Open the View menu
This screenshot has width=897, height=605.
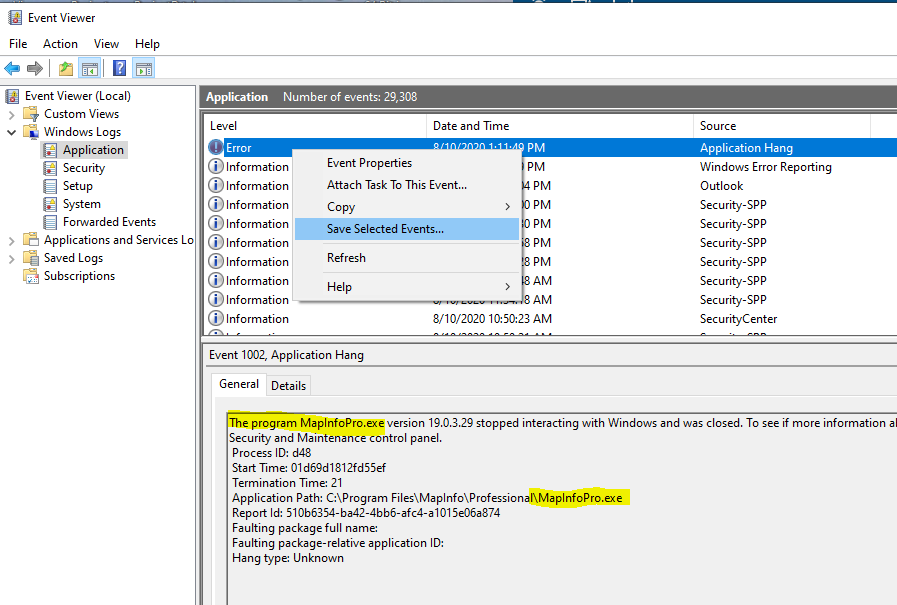106,44
